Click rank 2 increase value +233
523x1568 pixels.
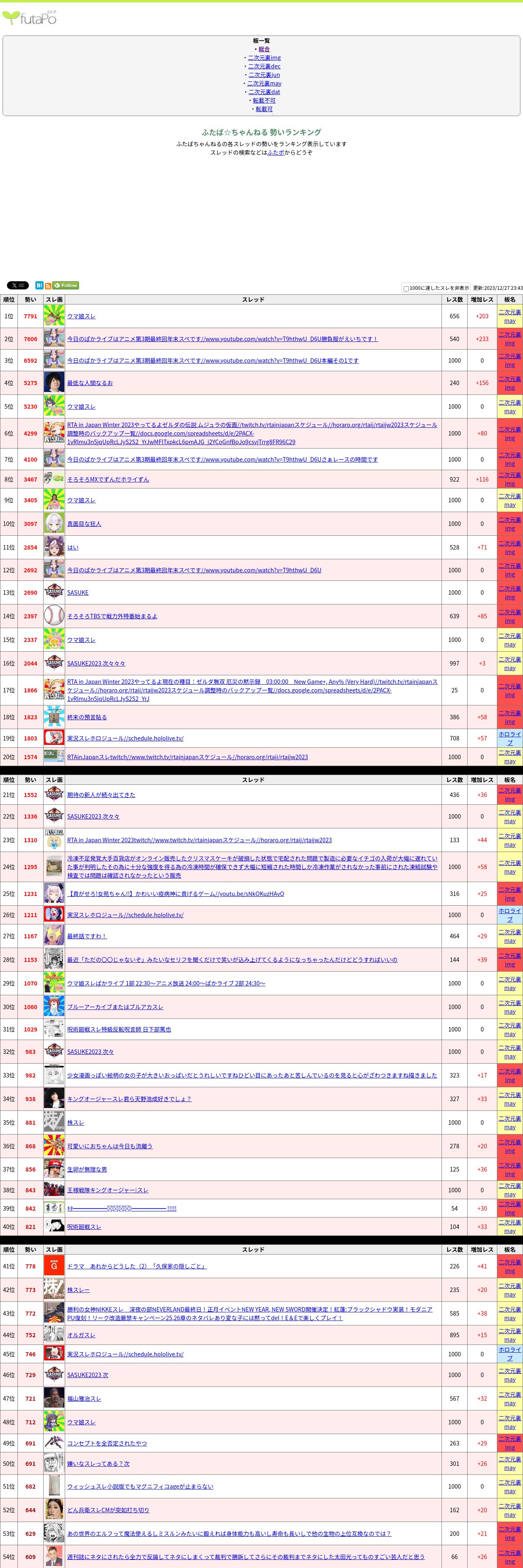482,339
